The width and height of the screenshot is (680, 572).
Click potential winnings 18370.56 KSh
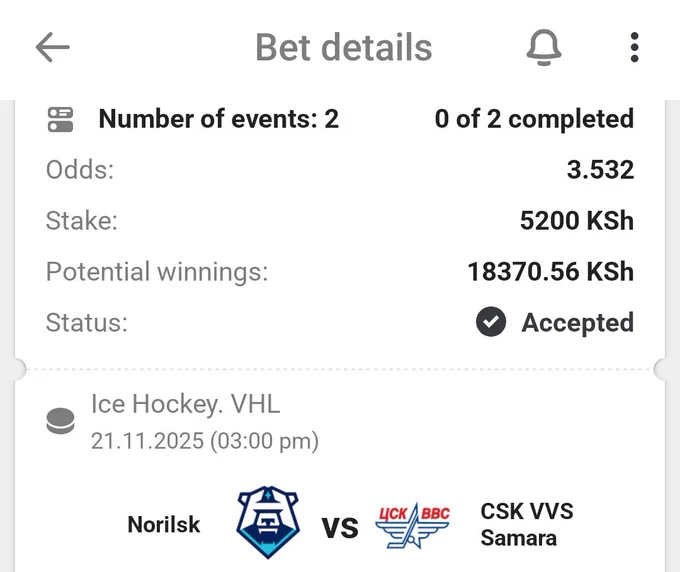coord(551,271)
